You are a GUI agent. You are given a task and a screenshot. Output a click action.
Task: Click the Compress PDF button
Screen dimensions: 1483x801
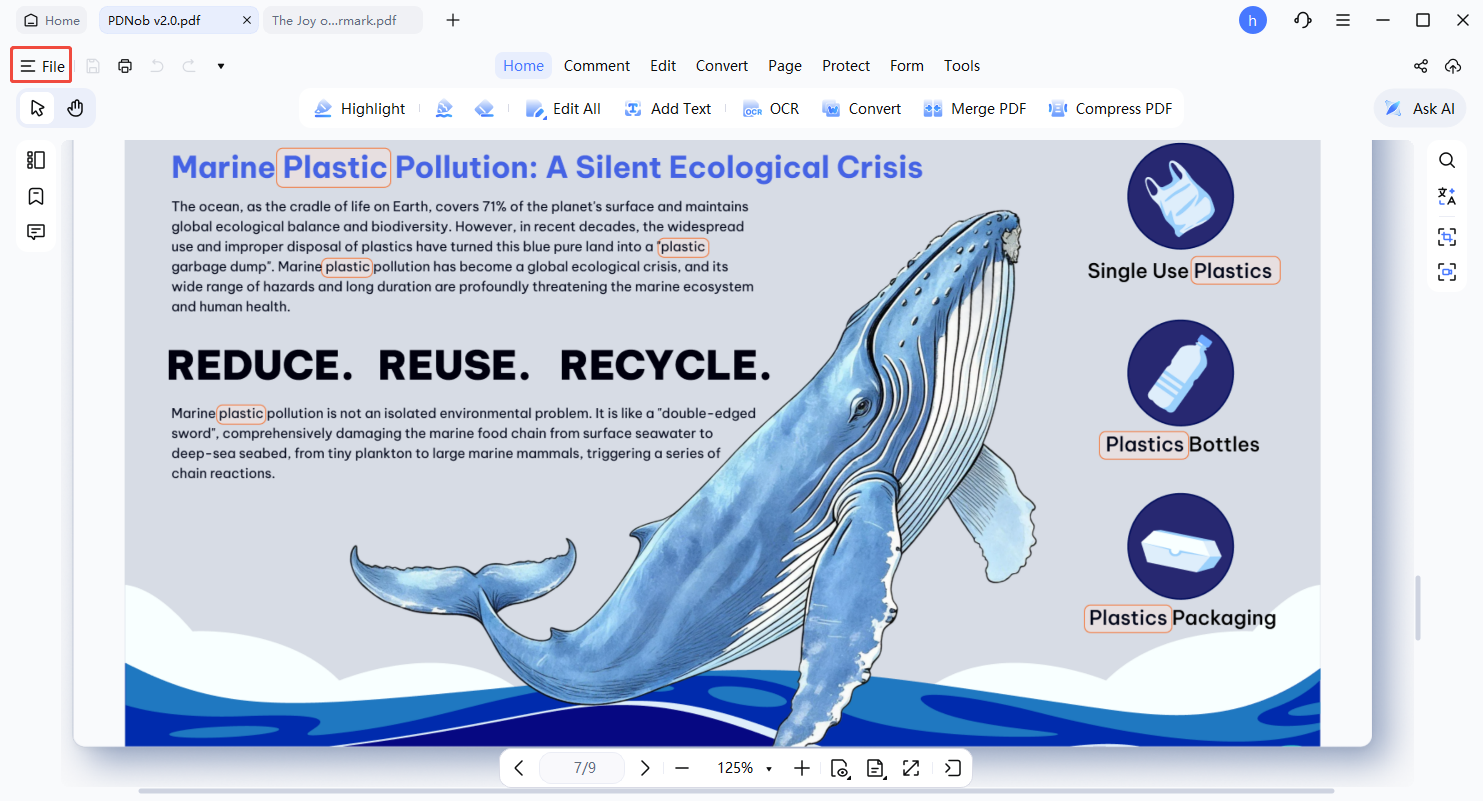click(1110, 109)
